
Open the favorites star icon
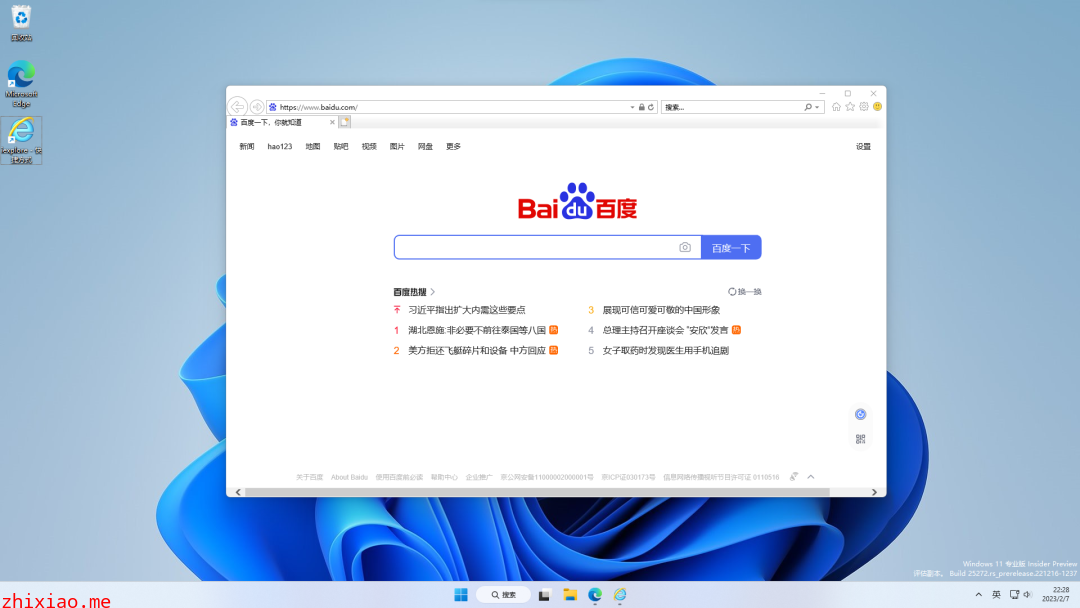[850, 107]
